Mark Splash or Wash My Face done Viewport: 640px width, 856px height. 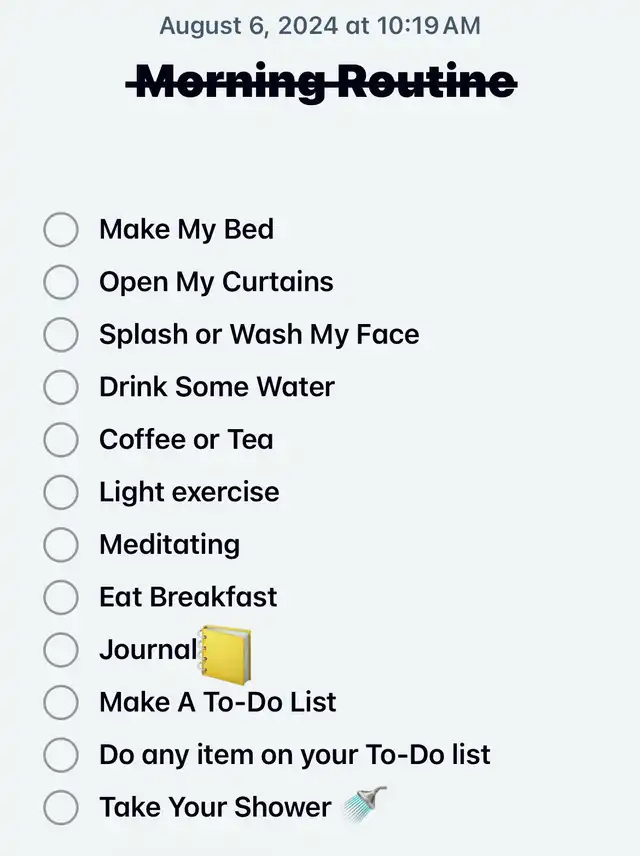coord(61,335)
